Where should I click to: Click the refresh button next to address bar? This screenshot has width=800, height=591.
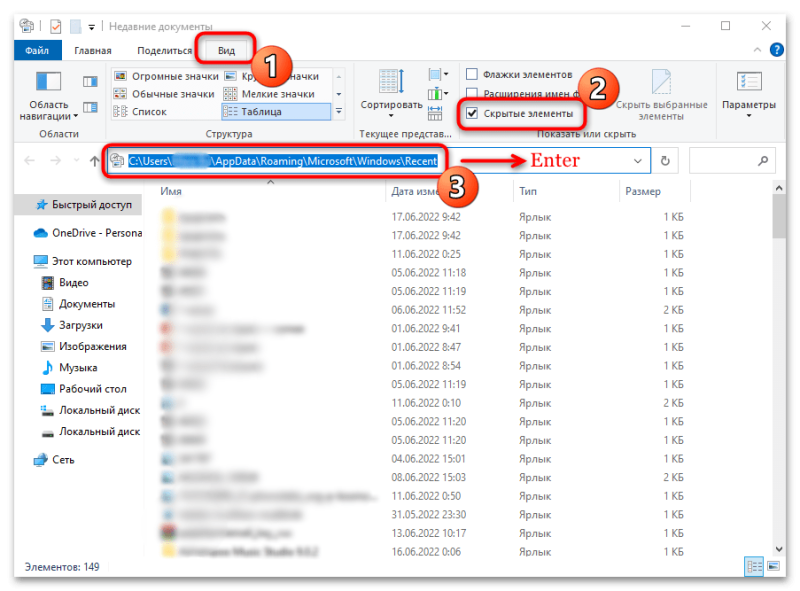click(x=665, y=161)
